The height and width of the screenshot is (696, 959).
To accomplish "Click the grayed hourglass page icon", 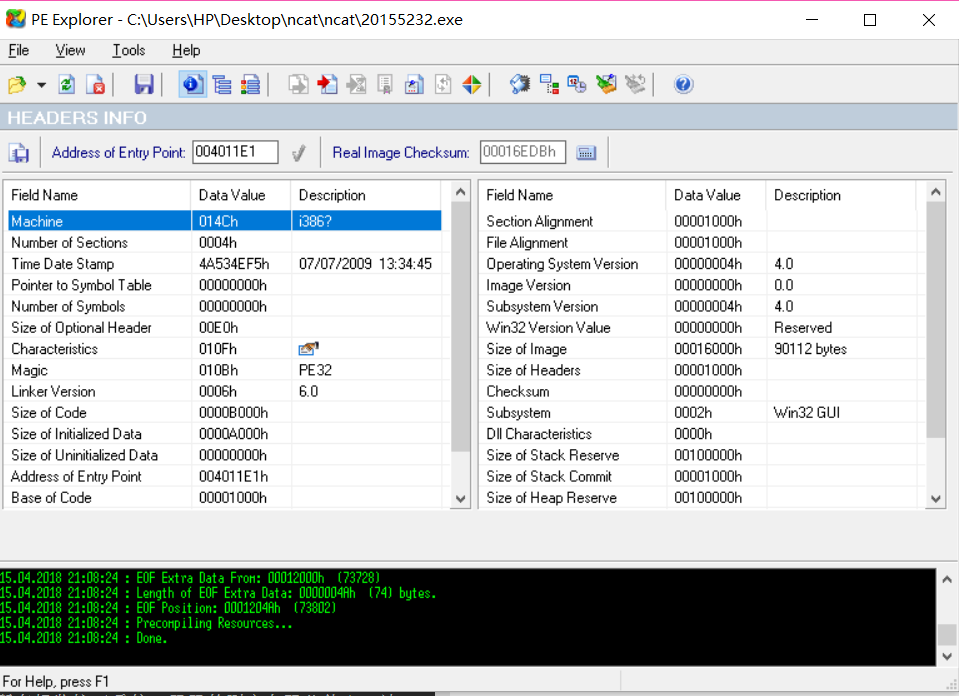I will point(357,84).
